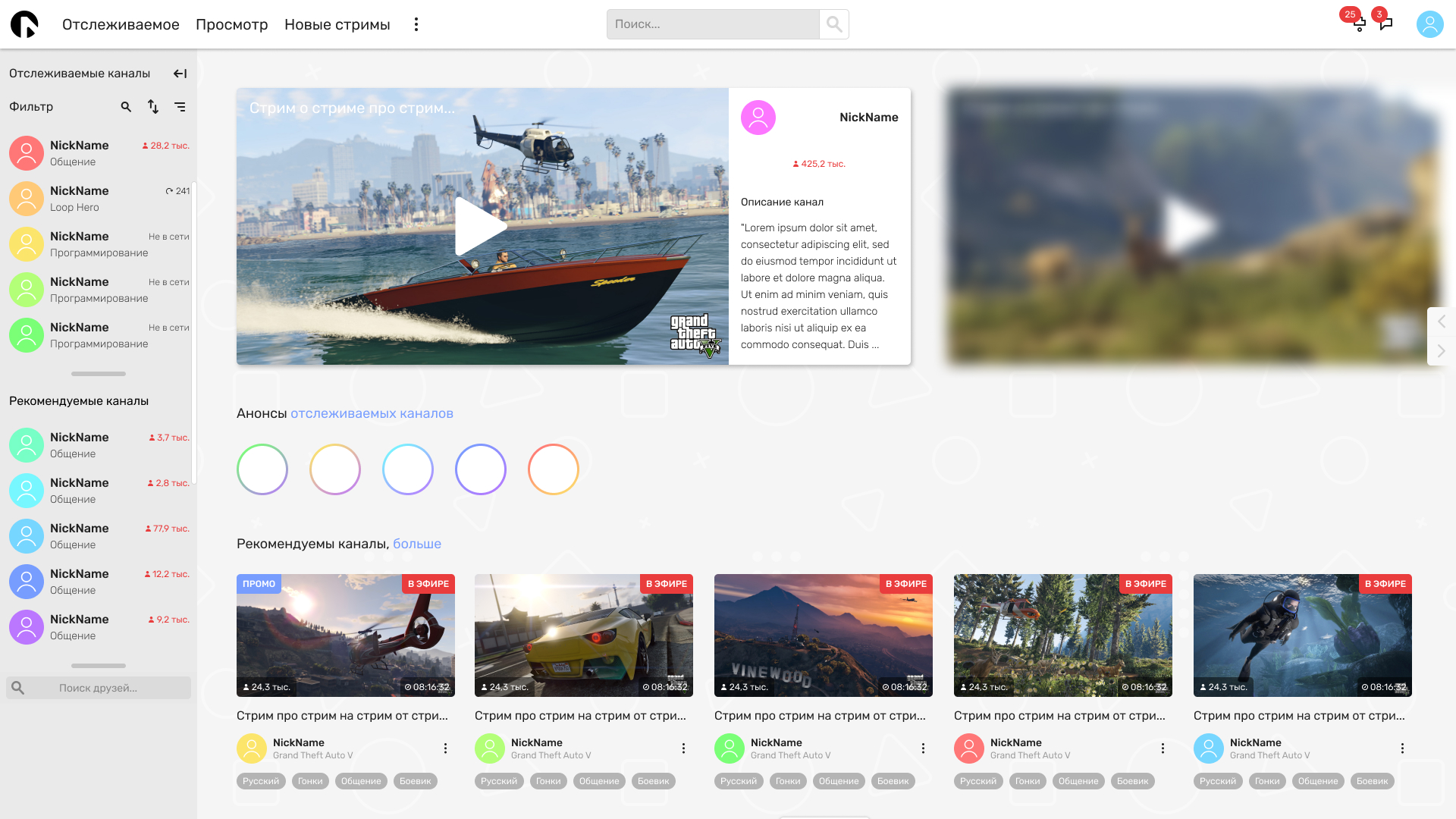Select Общение tag under Vinewood stream
Image resolution: width=1456 pixels, height=819 pixels.
[839, 781]
